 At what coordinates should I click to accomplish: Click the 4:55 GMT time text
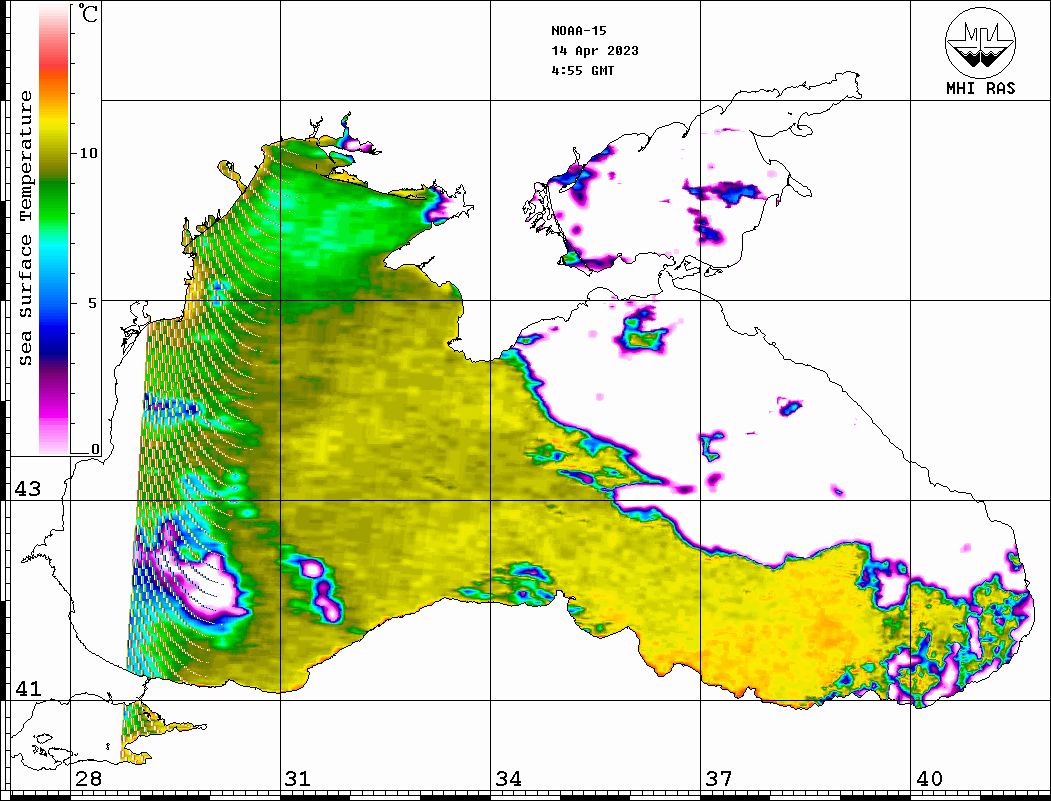[x=583, y=71]
